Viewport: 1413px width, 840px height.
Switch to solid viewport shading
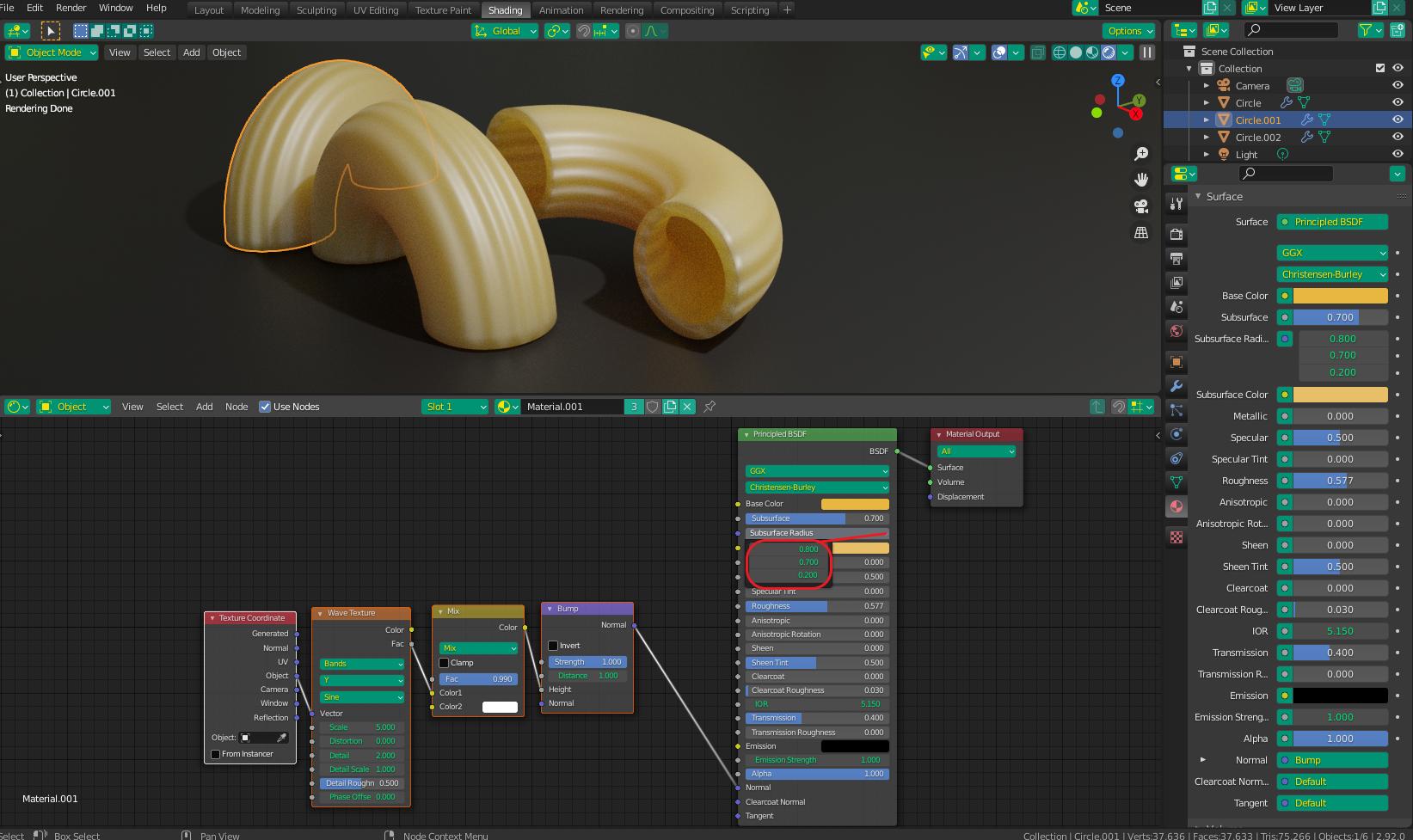[1076, 52]
